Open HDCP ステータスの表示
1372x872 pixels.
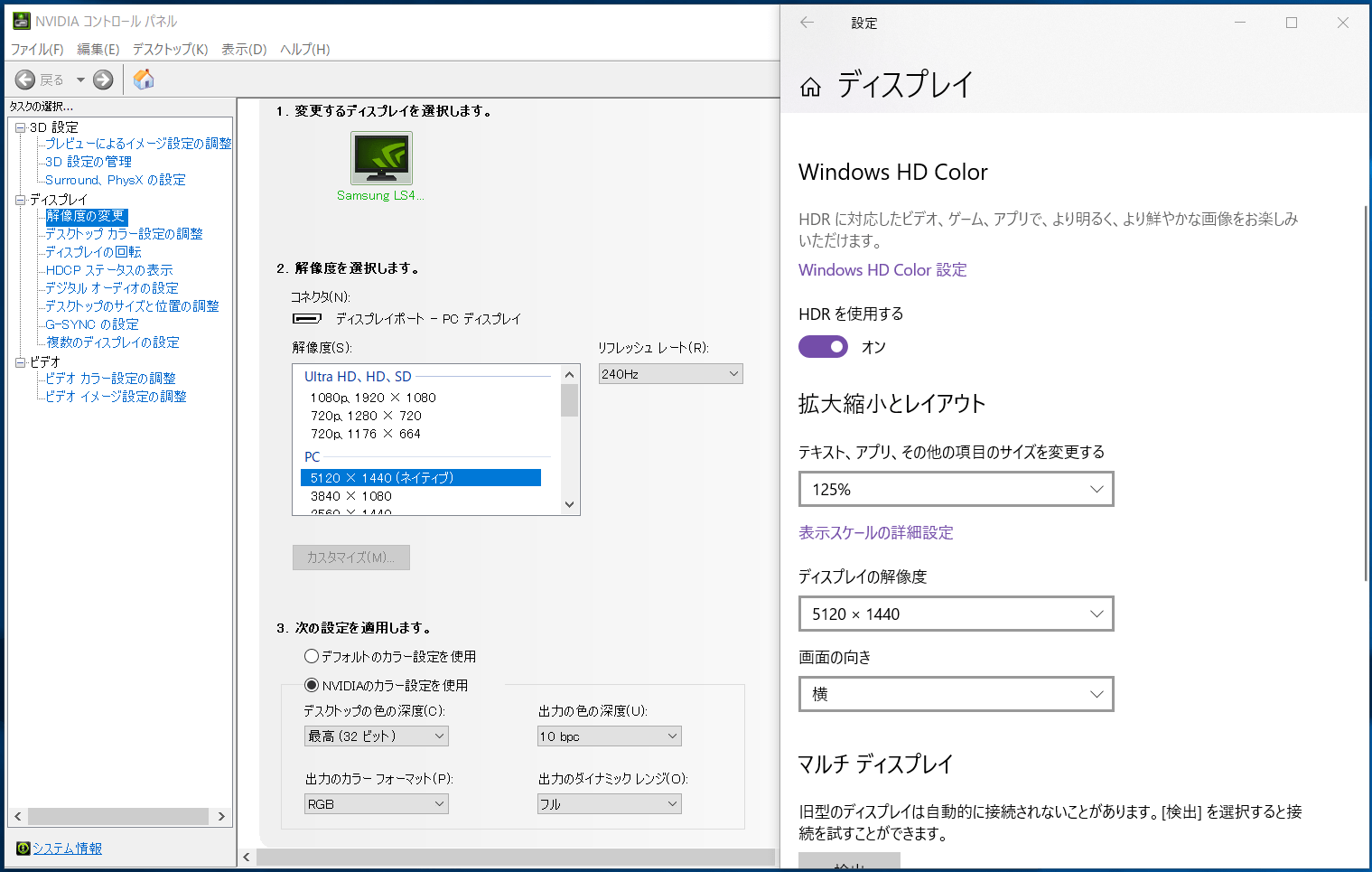pos(109,270)
